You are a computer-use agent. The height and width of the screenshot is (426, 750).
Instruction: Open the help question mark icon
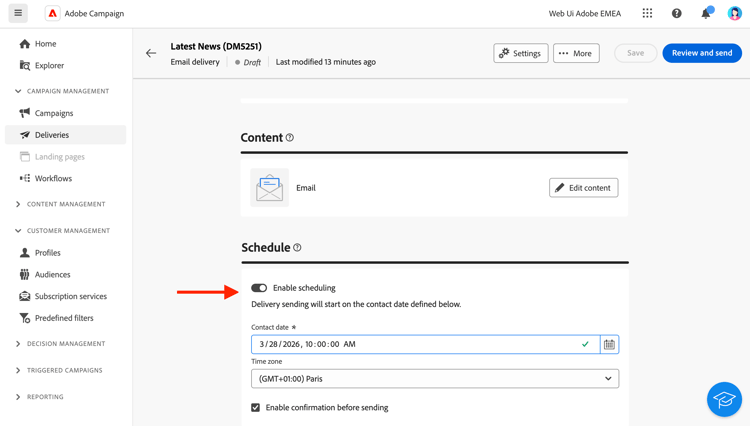677,13
